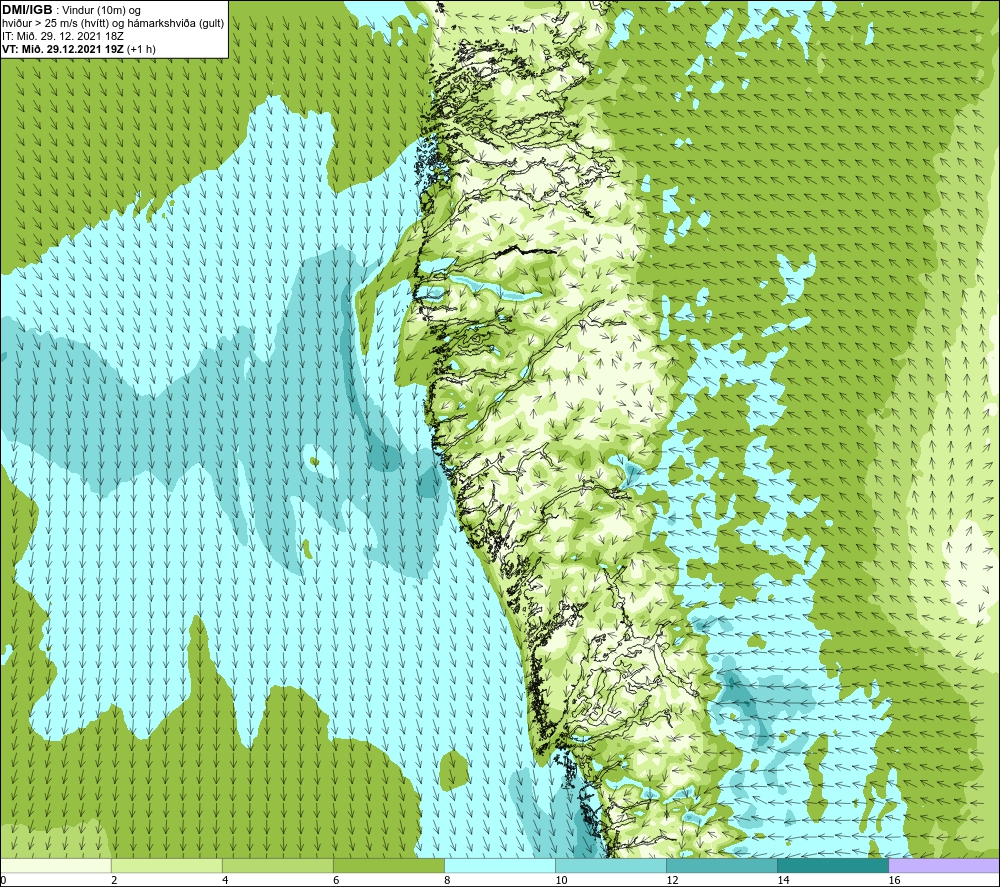Image resolution: width=1000 pixels, height=887 pixels.
Task: Click the 10–12 m/s turquoise legend swatch
Action: point(611,865)
